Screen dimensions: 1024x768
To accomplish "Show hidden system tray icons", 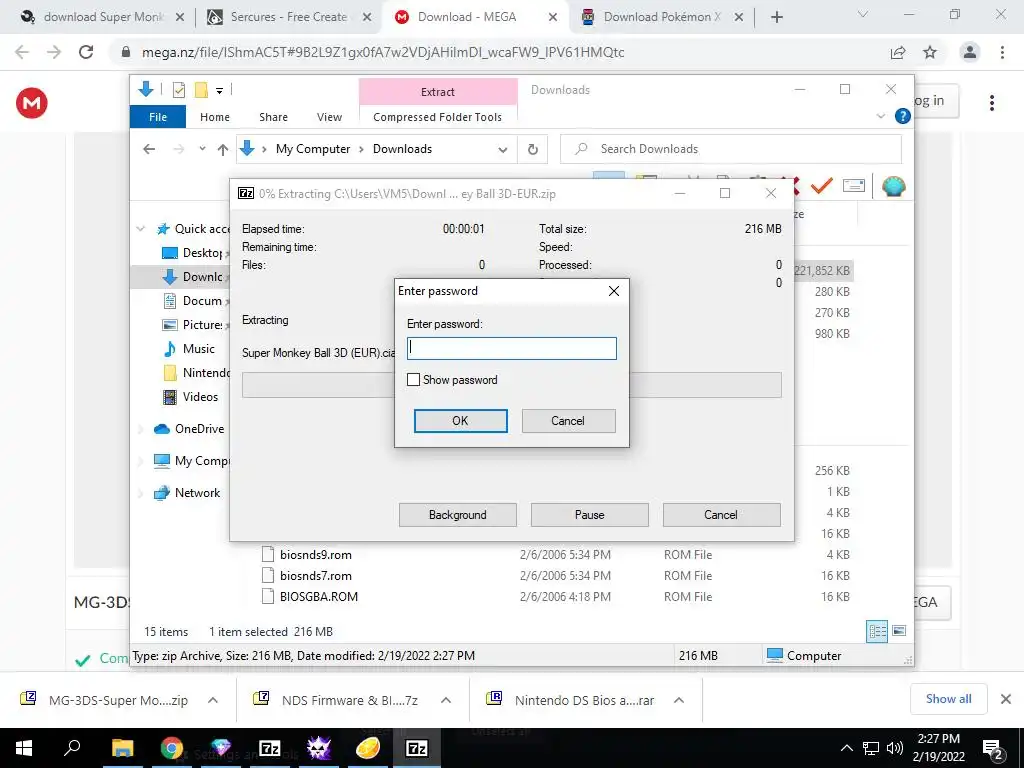I will coord(846,748).
